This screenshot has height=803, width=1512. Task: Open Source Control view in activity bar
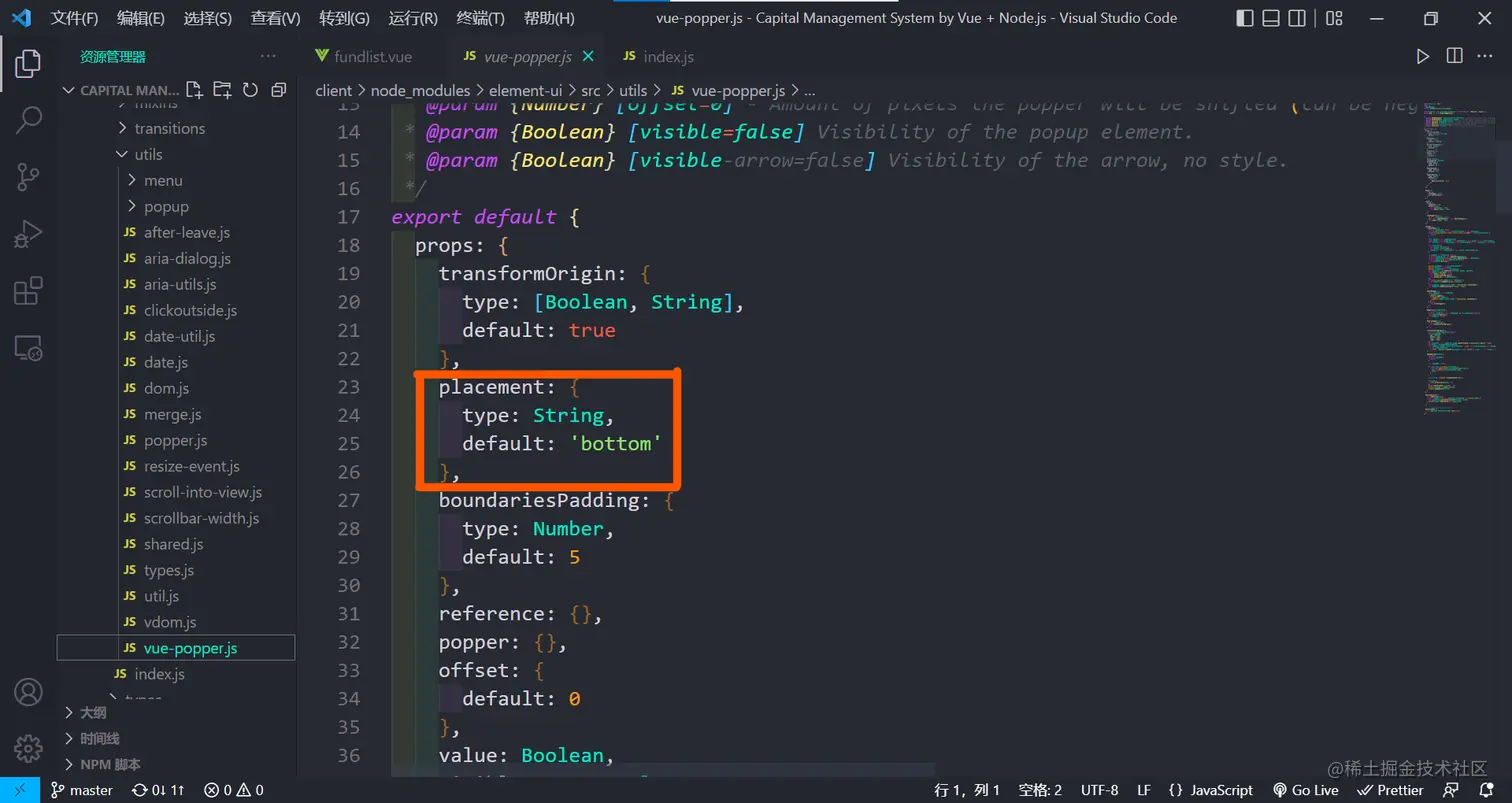pyautogui.click(x=28, y=178)
